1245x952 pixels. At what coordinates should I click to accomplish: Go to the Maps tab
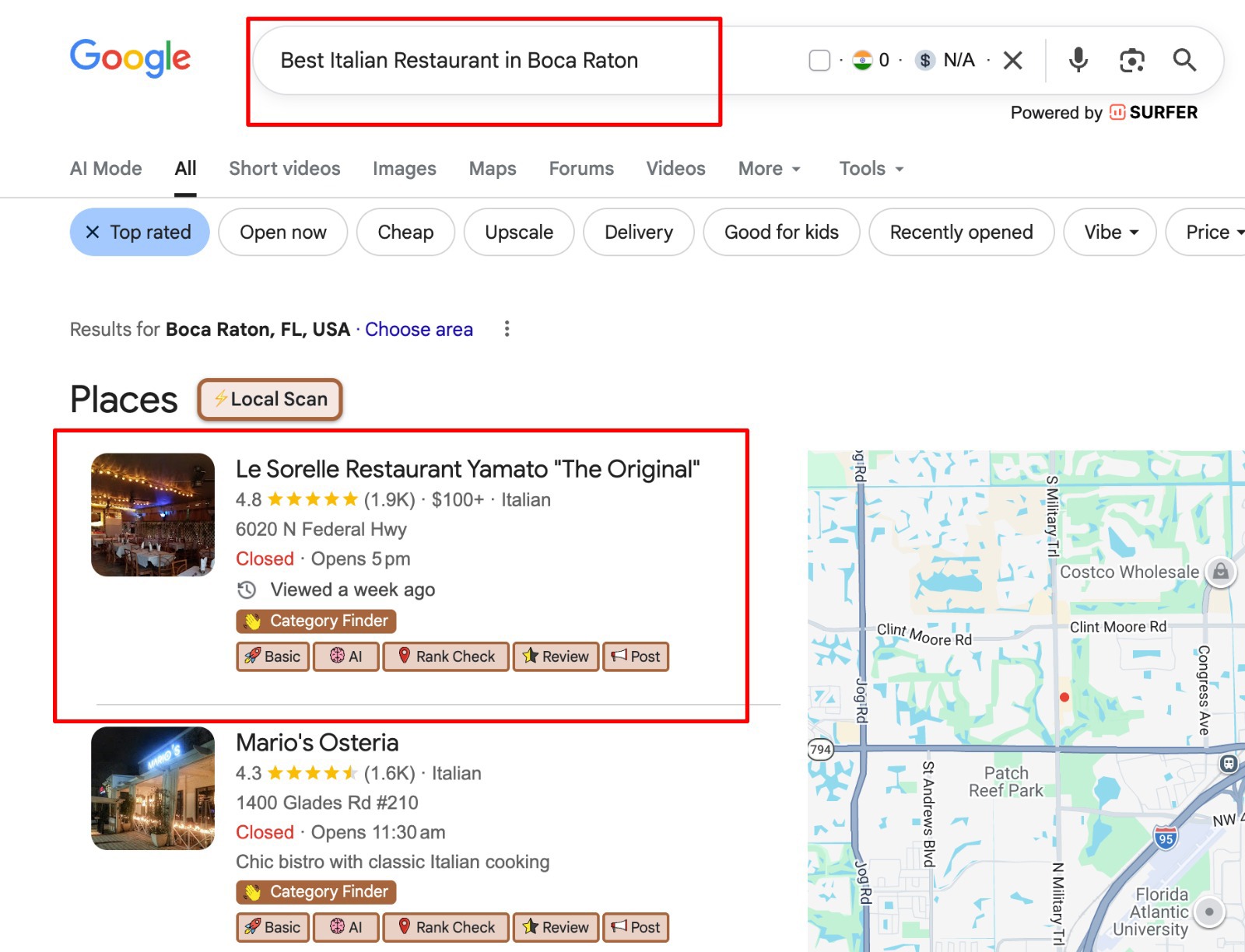click(492, 169)
